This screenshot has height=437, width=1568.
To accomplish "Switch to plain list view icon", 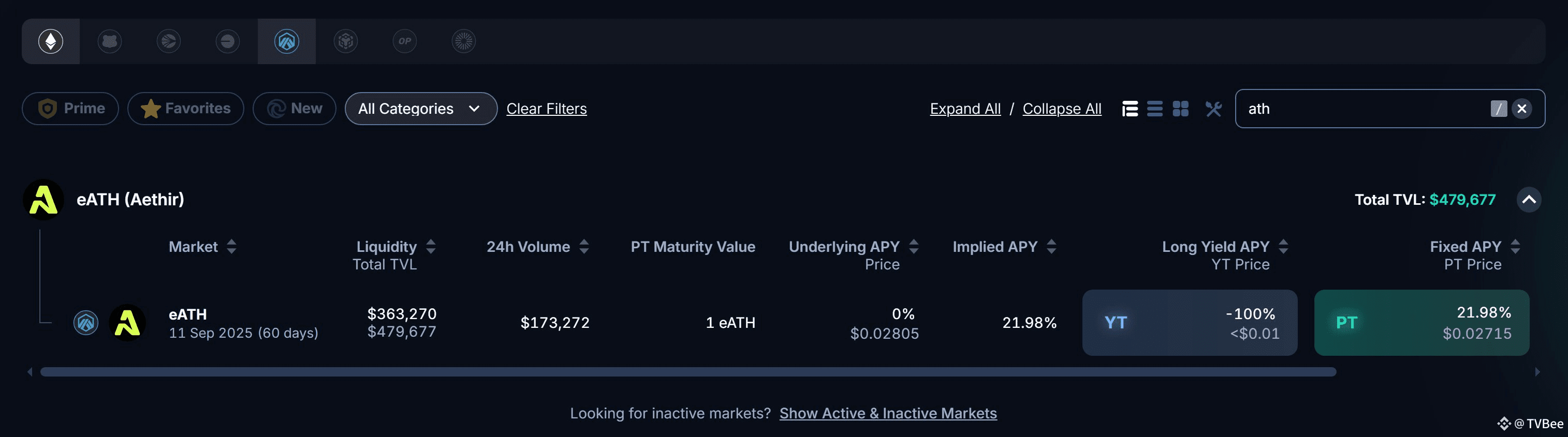I will tap(1155, 109).
